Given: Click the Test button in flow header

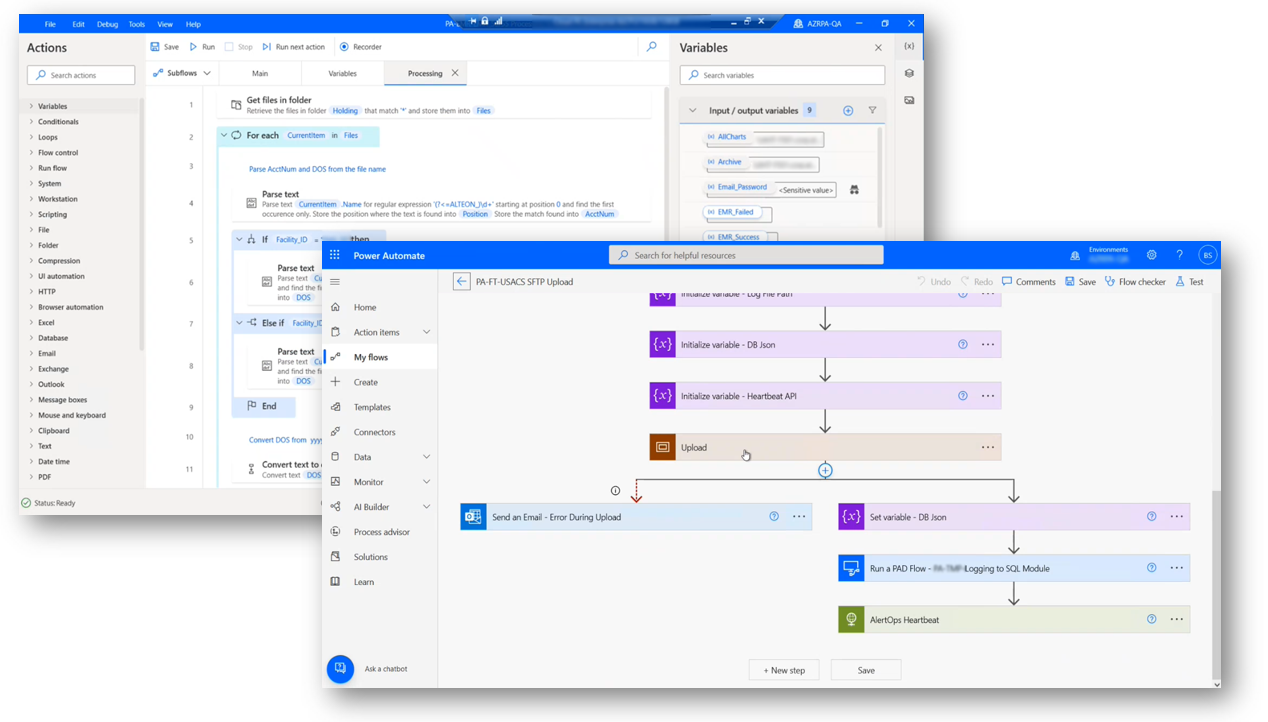Looking at the screenshot, I should [x=1189, y=282].
